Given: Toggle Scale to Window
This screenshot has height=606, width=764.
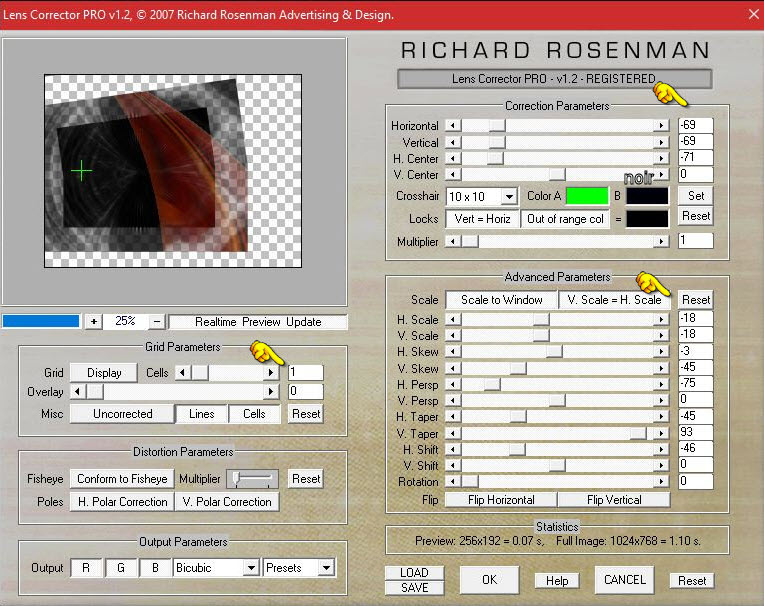Looking at the screenshot, I should point(501,300).
